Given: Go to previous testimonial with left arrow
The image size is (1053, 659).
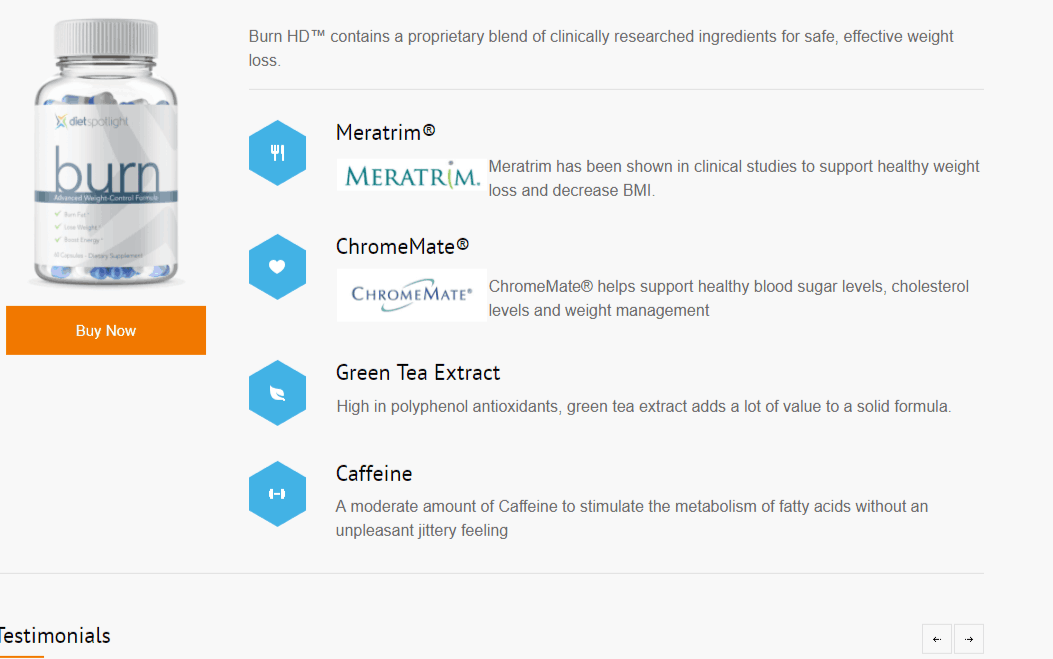Looking at the screenshot, I should click(x=937, y=639).
